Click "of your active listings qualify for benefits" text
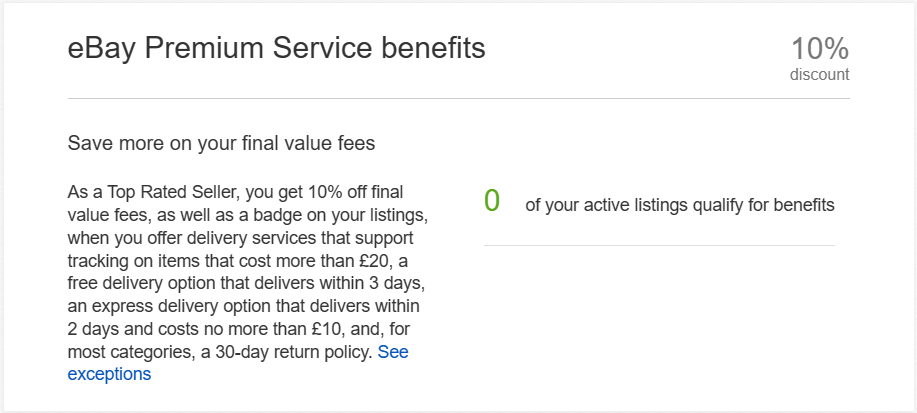 pyautogui.click(x=679, y=205)
